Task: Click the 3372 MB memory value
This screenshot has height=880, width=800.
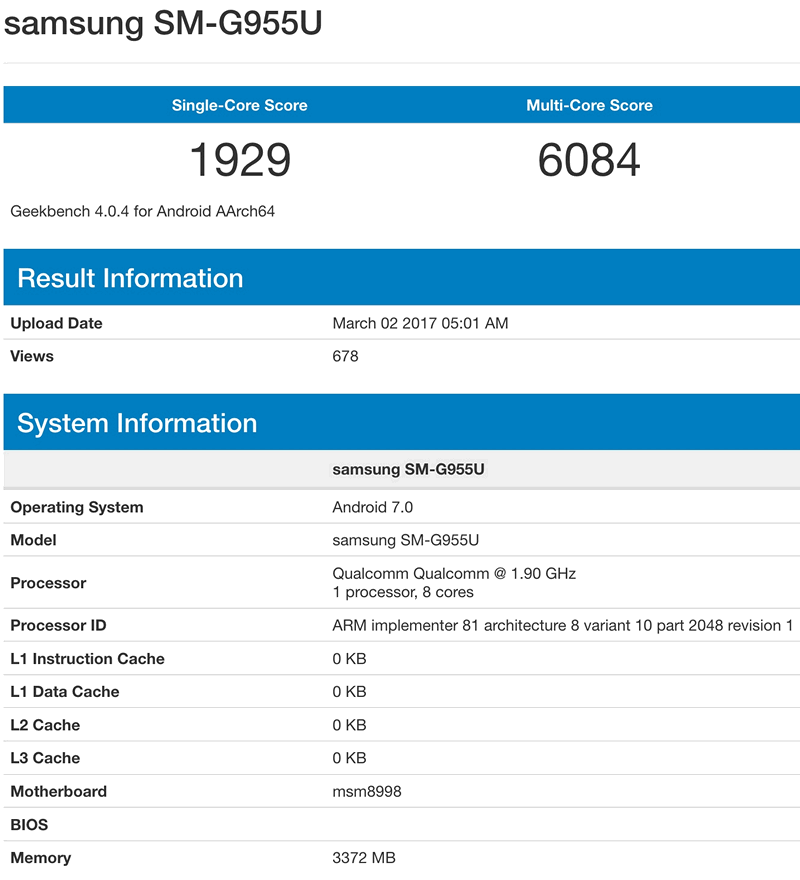Action: tap(364, 858)
